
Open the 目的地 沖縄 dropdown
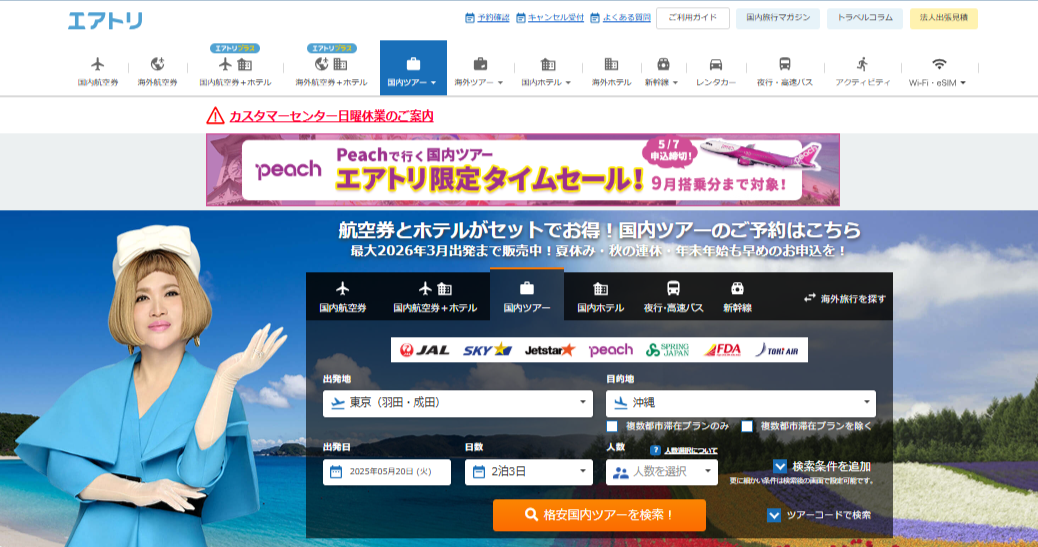[741, 403]
